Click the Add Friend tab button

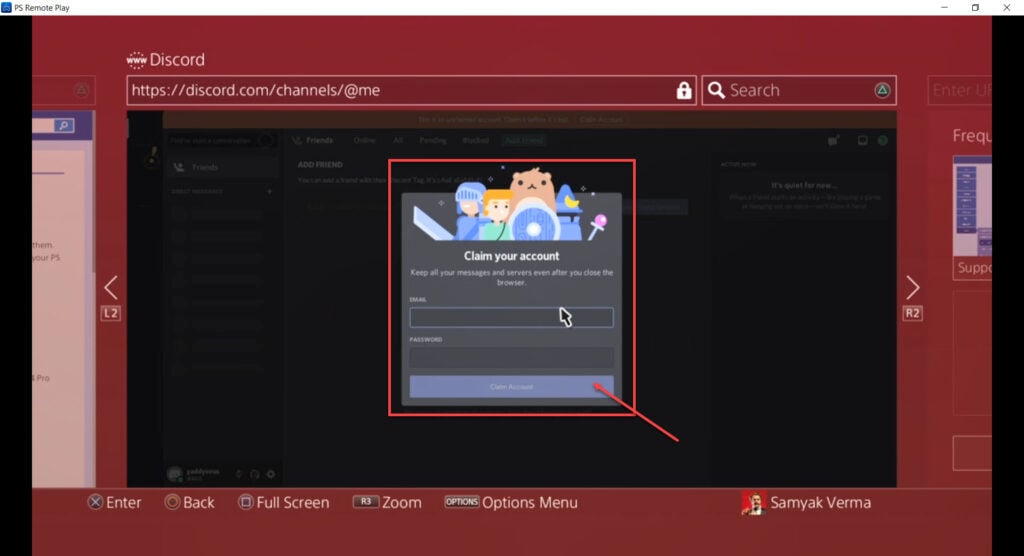tap(524, 140)
